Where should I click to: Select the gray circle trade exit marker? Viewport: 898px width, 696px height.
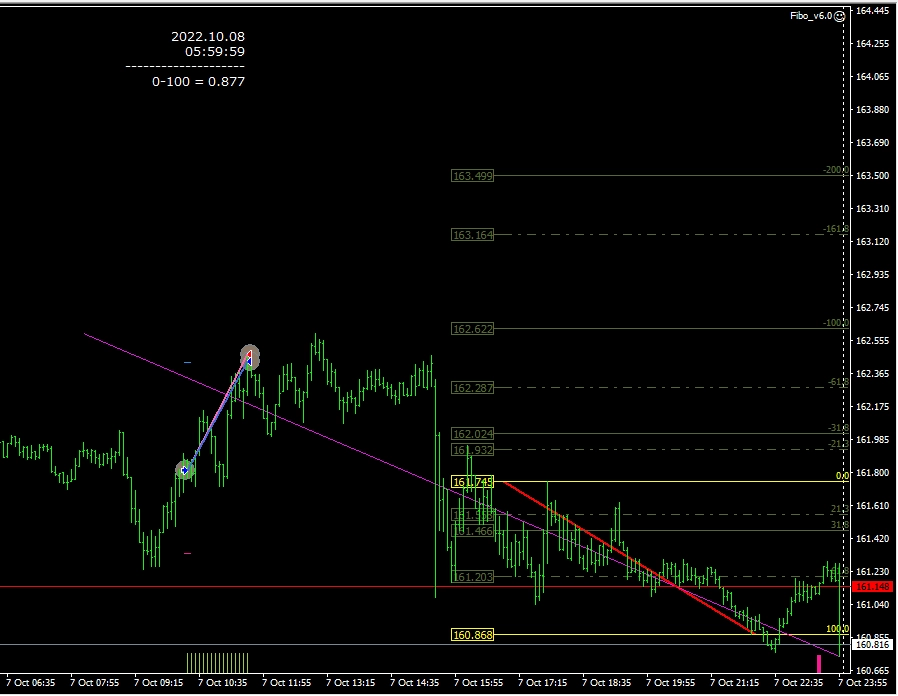pos(250,357)
